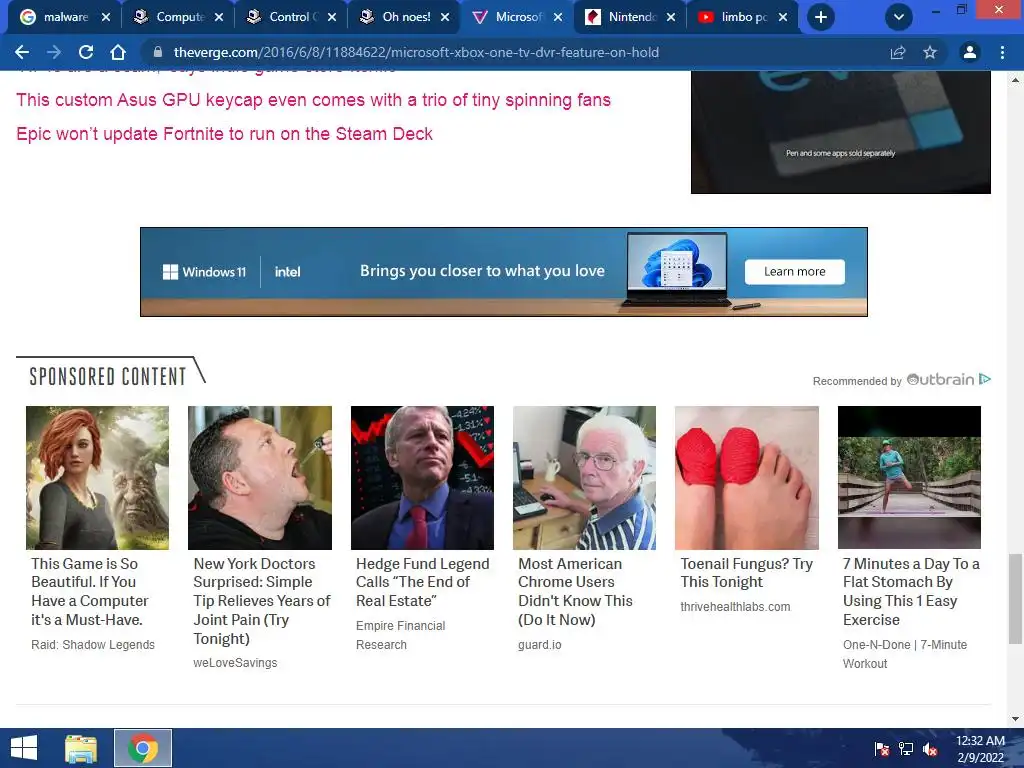Viewport: 1024px width, 768px height.
Task: Open the taskbar clock and date
Action: [980, 749]
